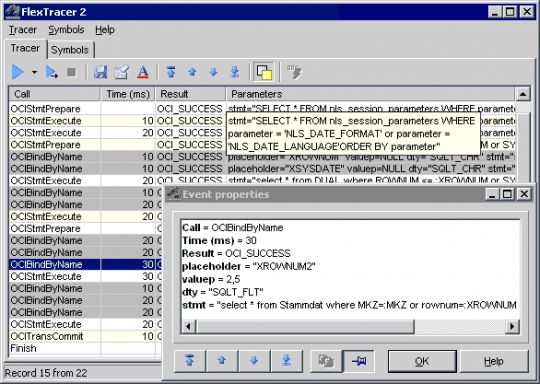Click the 'Result = OCI_SUCCESS' property line
The width and height of the screenshot is (540, 384).
(x=236, y=253)
